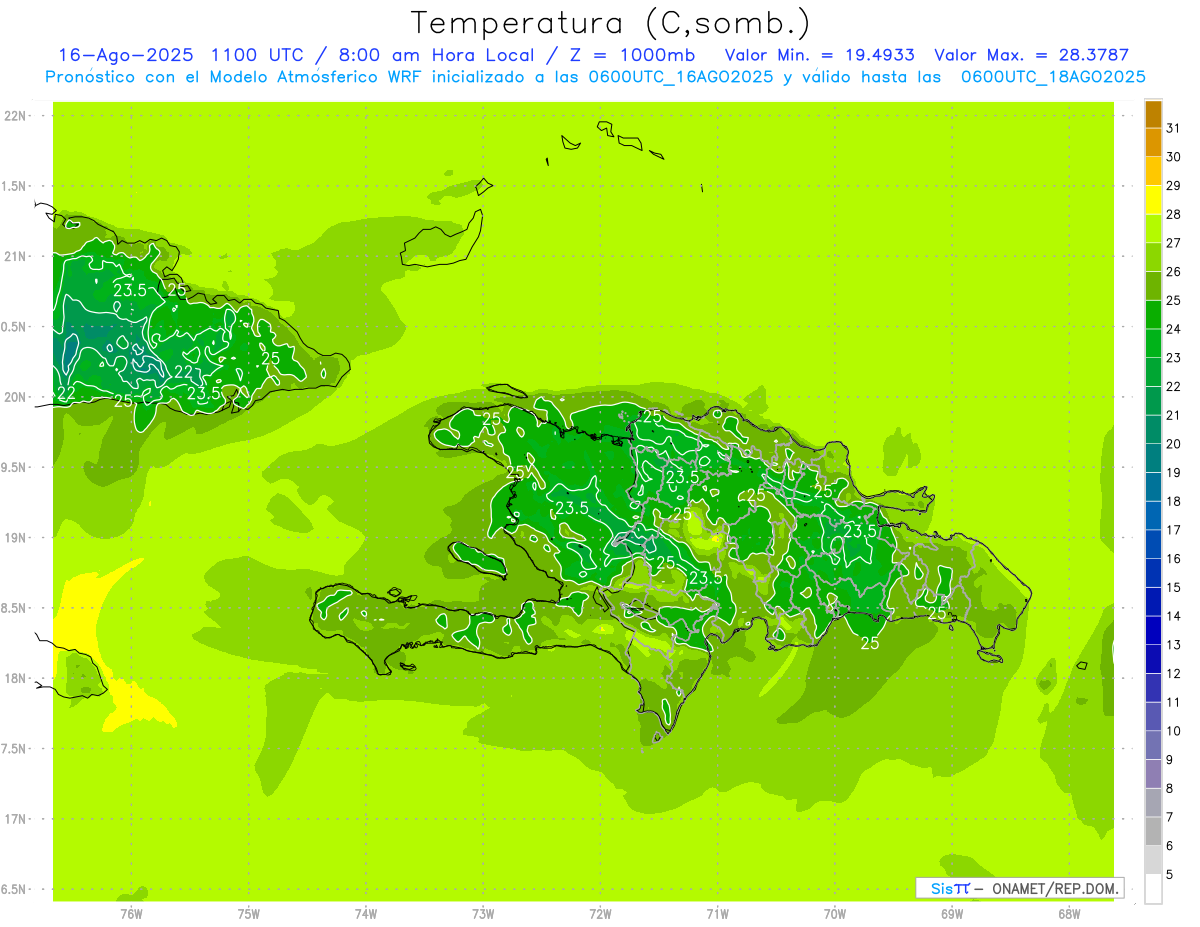Click the color scale label "10"
1200x927 pixels.
click(1174, 730)
